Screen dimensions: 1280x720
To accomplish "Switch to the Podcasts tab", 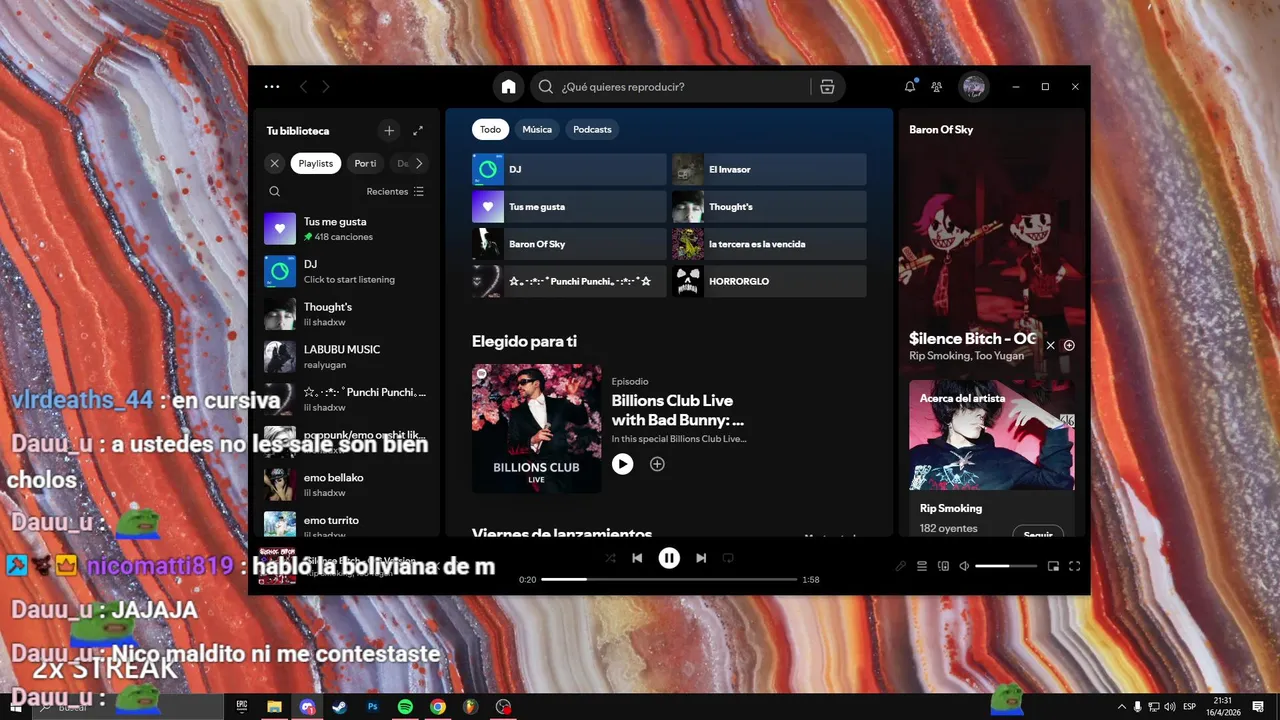I will click(592, 129).
